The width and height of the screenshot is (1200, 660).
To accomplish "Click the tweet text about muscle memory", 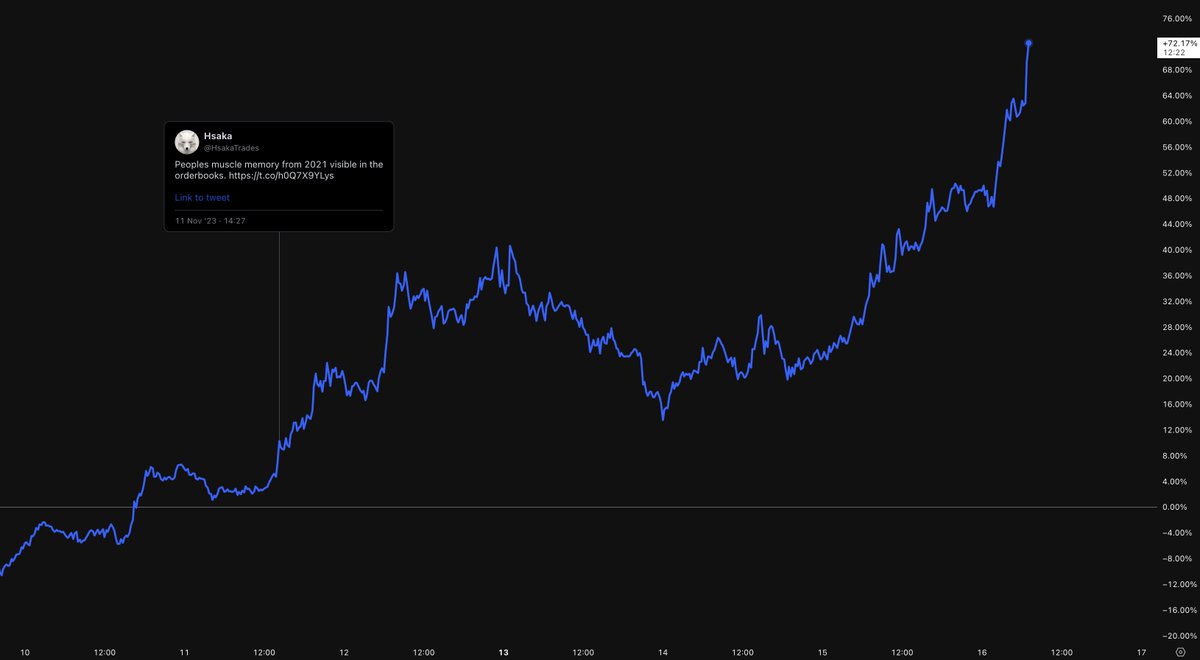I will tap(279, 170).
